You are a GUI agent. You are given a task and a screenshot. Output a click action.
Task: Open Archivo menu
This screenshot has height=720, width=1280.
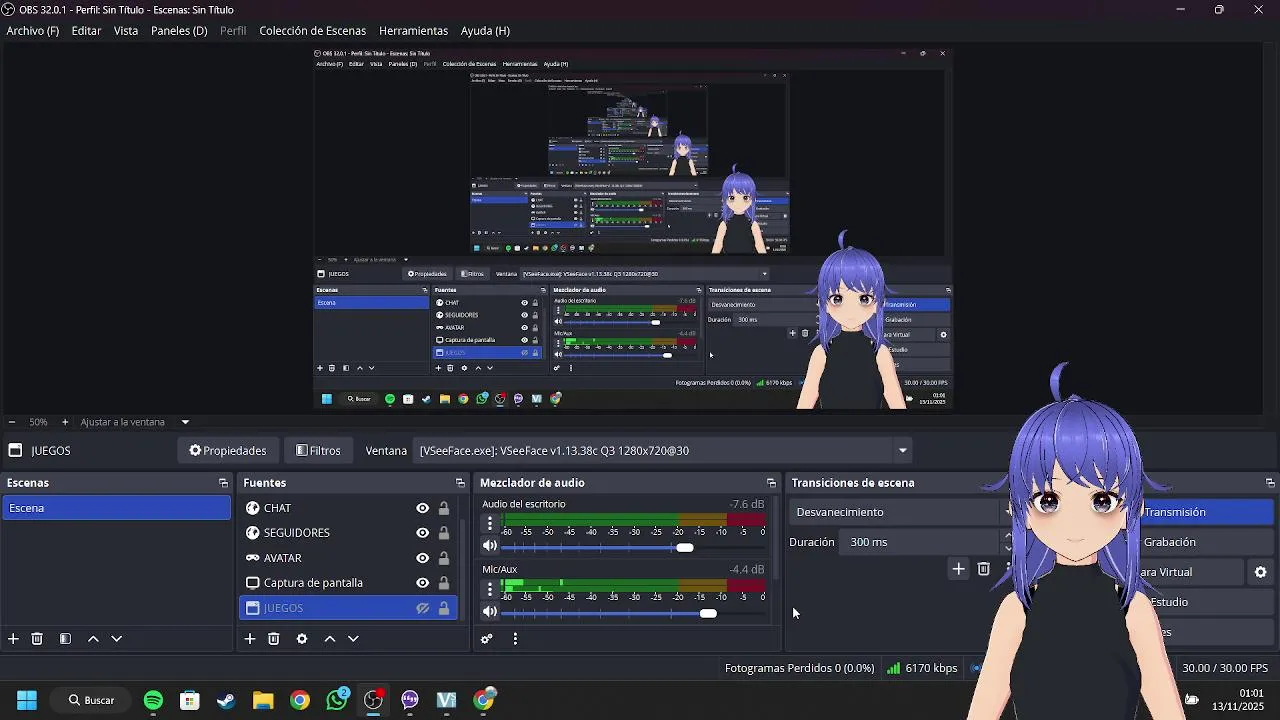32,31
